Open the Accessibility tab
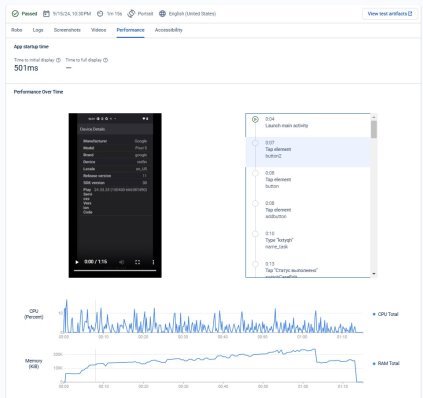This screenshot has height=398, width=423. pos(168,30)
